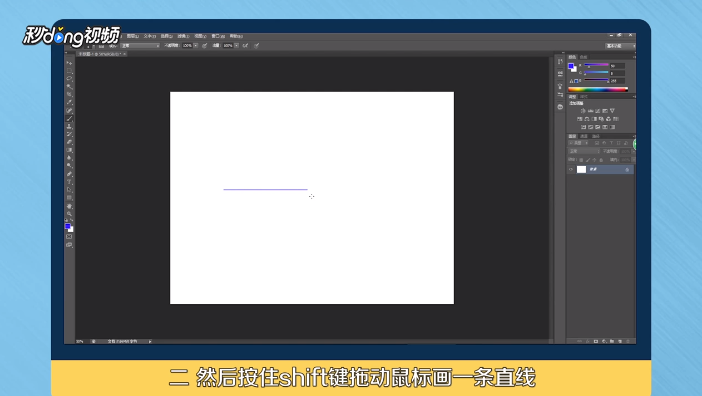Hide the Background layer with eye icon
Viewport: 702px width, 396px height.
(x=571, y=170)
